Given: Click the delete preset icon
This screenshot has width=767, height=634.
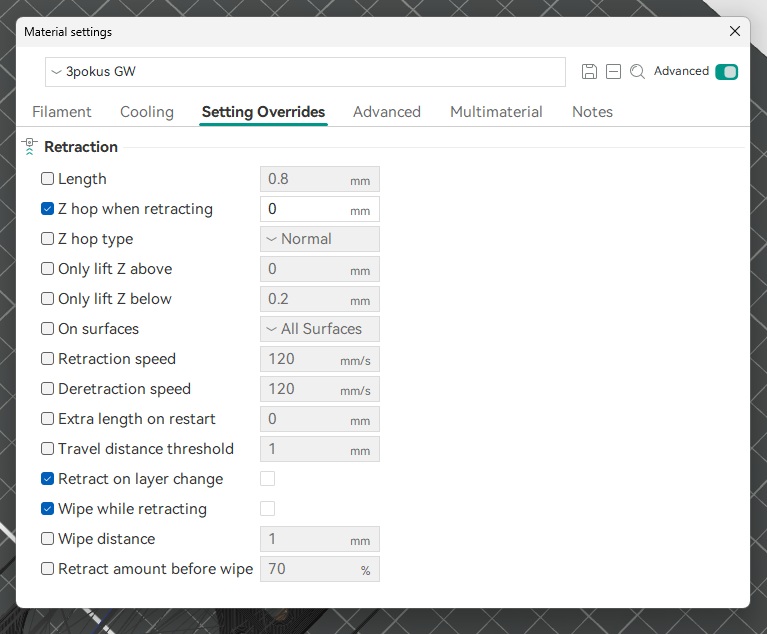Looking at the screenshot, I should pos(613,72).
